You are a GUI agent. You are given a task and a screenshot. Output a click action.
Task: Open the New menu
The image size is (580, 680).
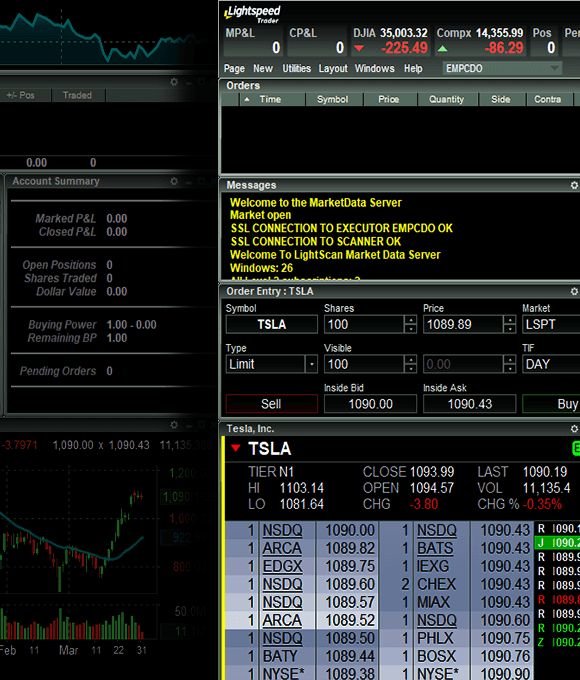tap(263, 69)
